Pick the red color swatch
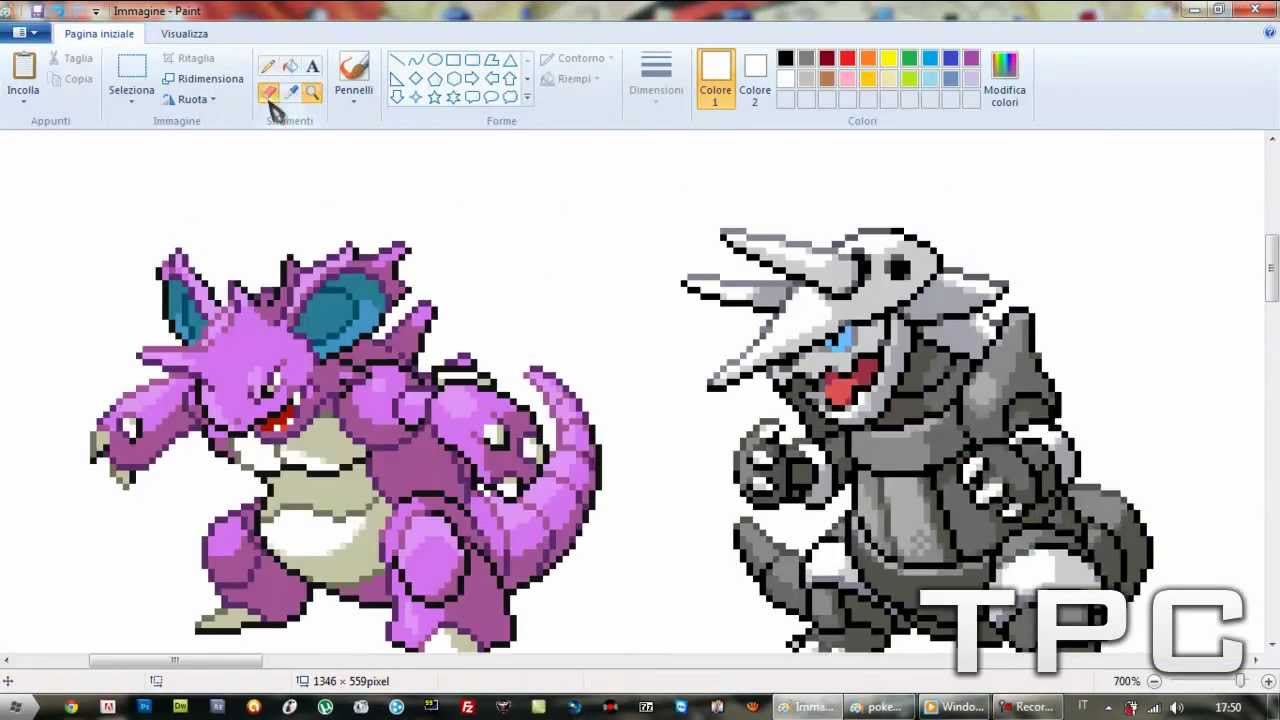Image resolution: width=1280 pixels, height=720 pixels. (x=848, y=58)
